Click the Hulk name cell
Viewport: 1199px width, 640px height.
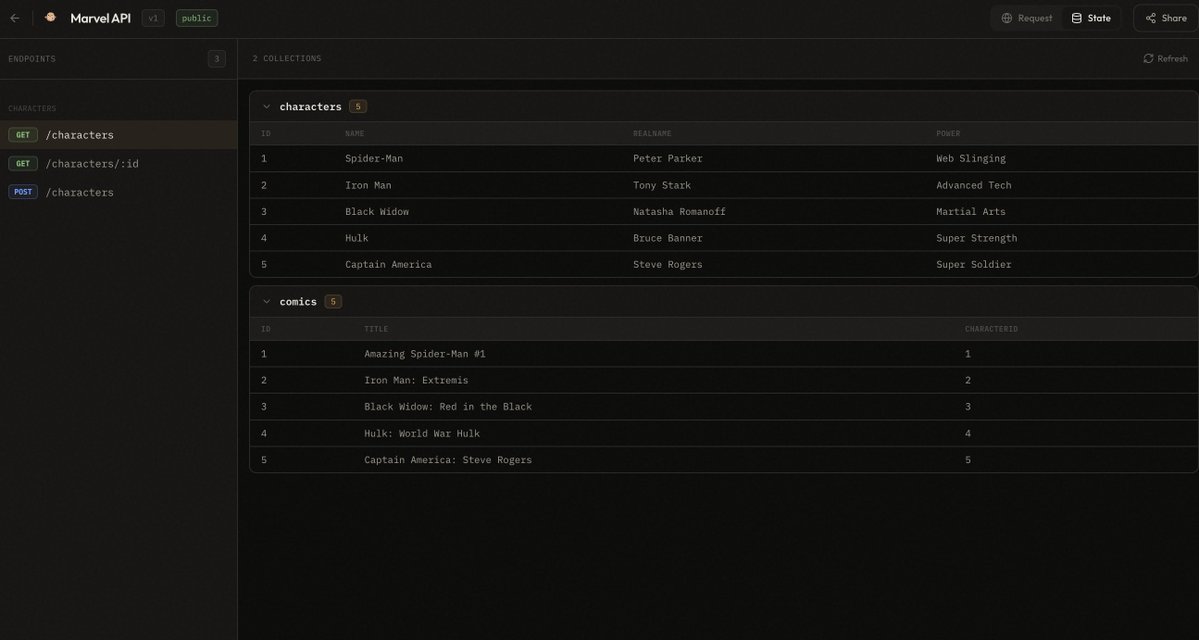click(356, 238)
